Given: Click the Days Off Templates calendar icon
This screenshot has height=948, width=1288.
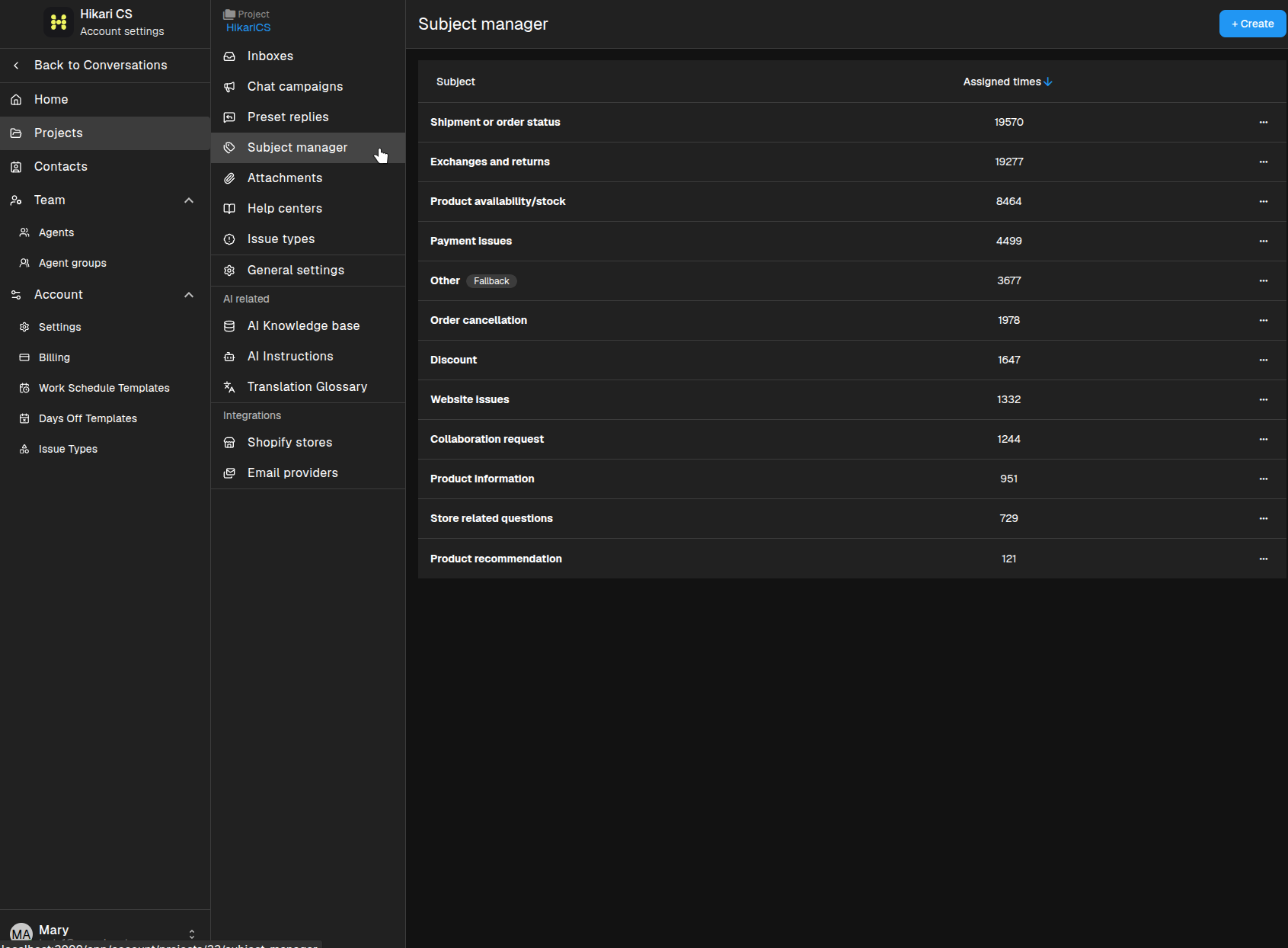Looking at the screenshot, I should (24, 418).
